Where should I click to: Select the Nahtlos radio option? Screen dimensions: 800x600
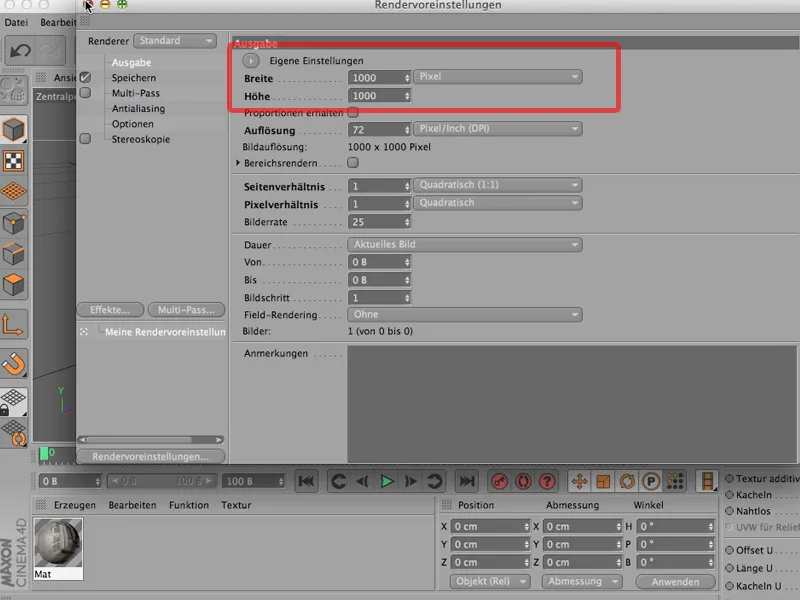pyautogui.click(x=730, y=511)
